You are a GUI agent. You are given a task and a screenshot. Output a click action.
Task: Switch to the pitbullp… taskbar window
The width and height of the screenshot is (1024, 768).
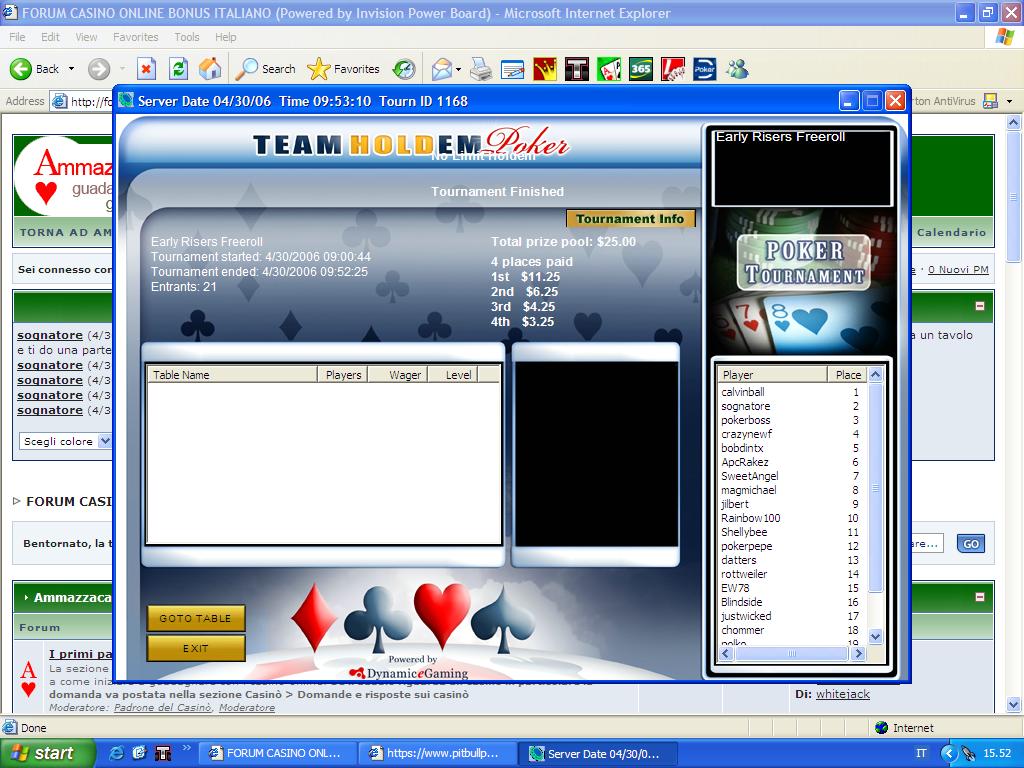click(437, 753)
